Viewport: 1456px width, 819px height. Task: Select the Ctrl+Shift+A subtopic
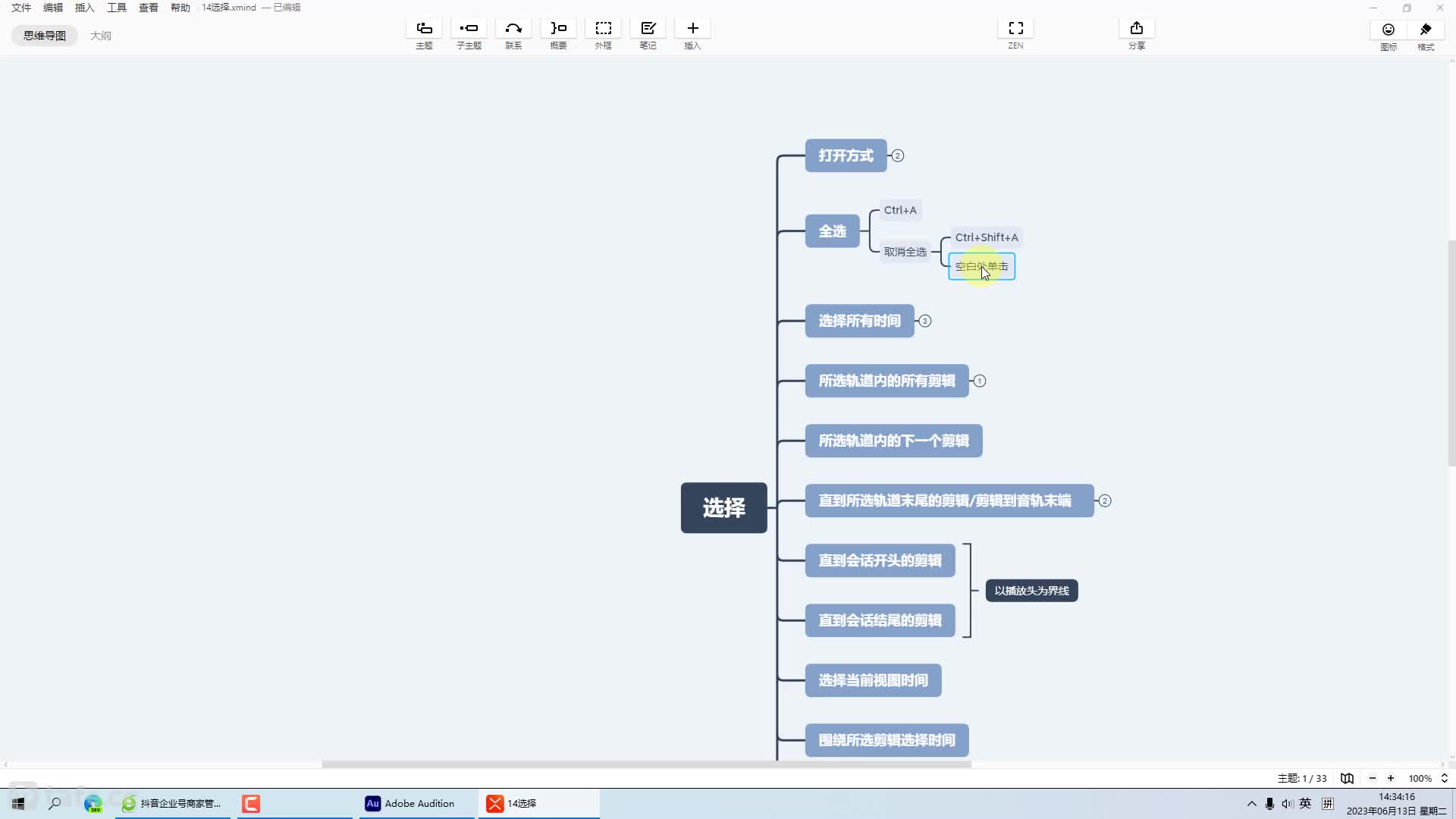[x=986, y=237]
